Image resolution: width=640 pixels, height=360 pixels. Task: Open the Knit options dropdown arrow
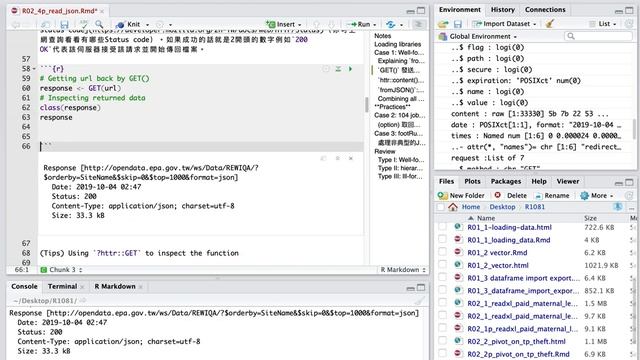pyautogui.click(x=148, y=25)
